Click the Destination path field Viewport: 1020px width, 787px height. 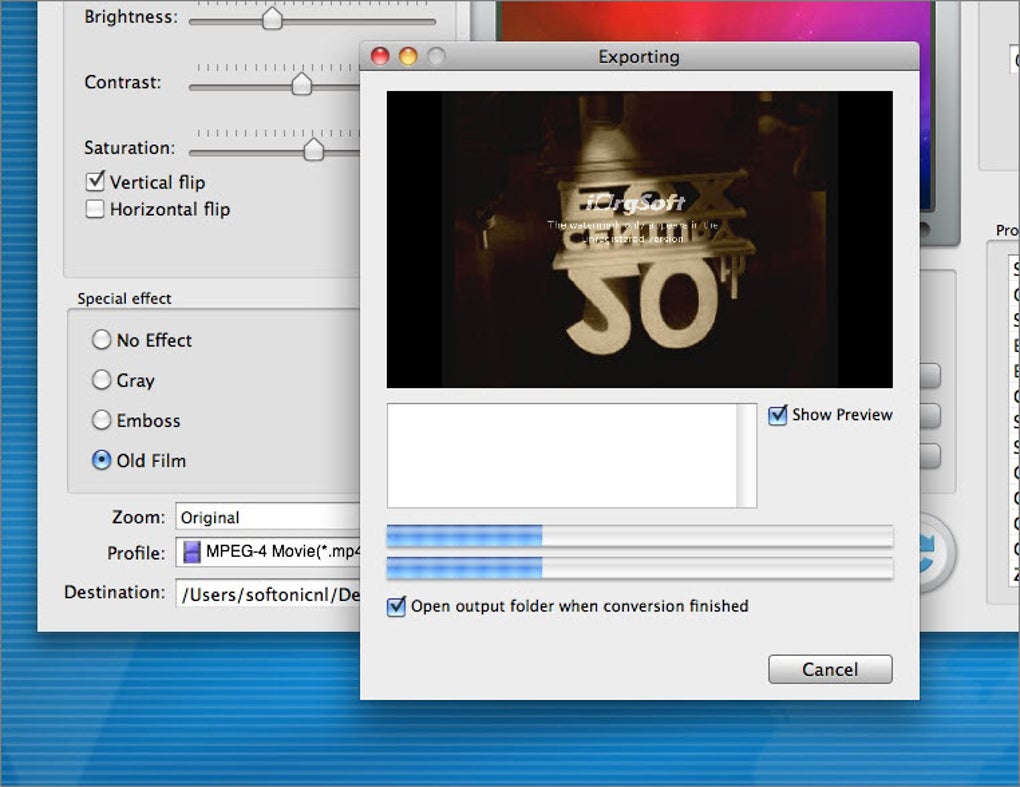point(270,592)
